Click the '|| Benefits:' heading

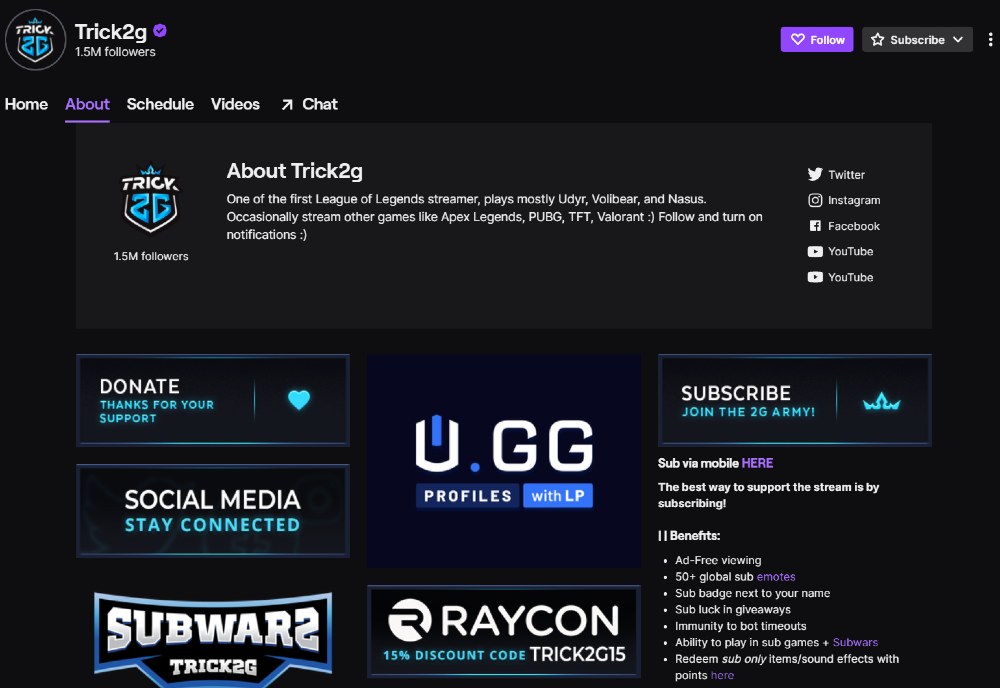point(689,536)
